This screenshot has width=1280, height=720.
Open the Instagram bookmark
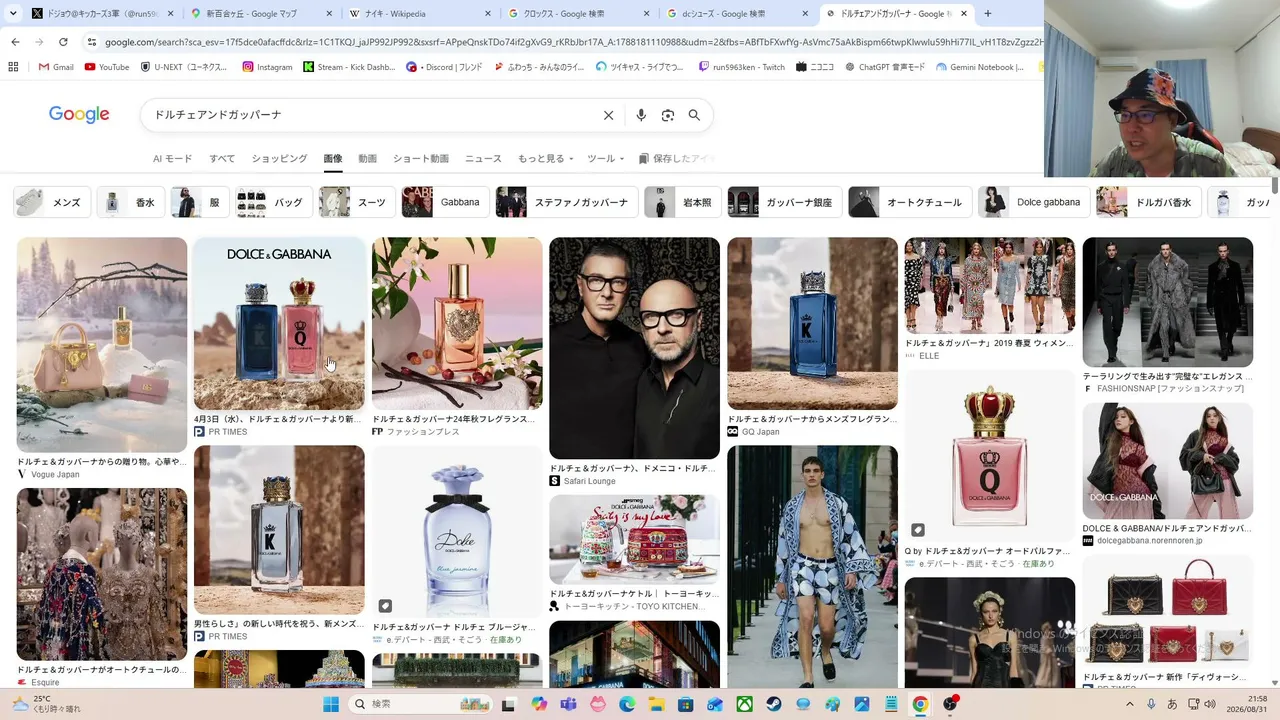tap(268, 67)
